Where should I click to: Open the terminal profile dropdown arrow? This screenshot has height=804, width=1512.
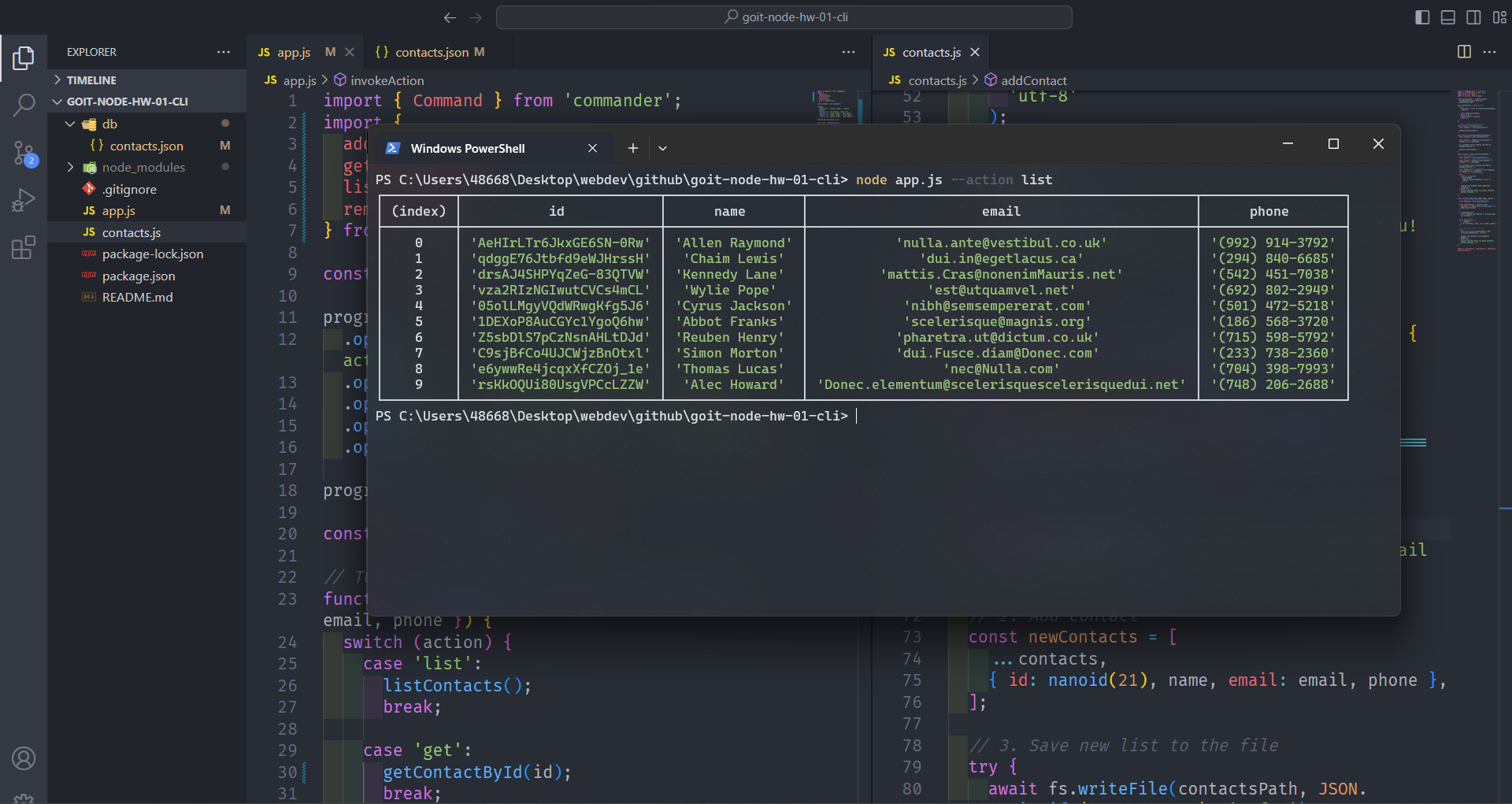(662, 148)
